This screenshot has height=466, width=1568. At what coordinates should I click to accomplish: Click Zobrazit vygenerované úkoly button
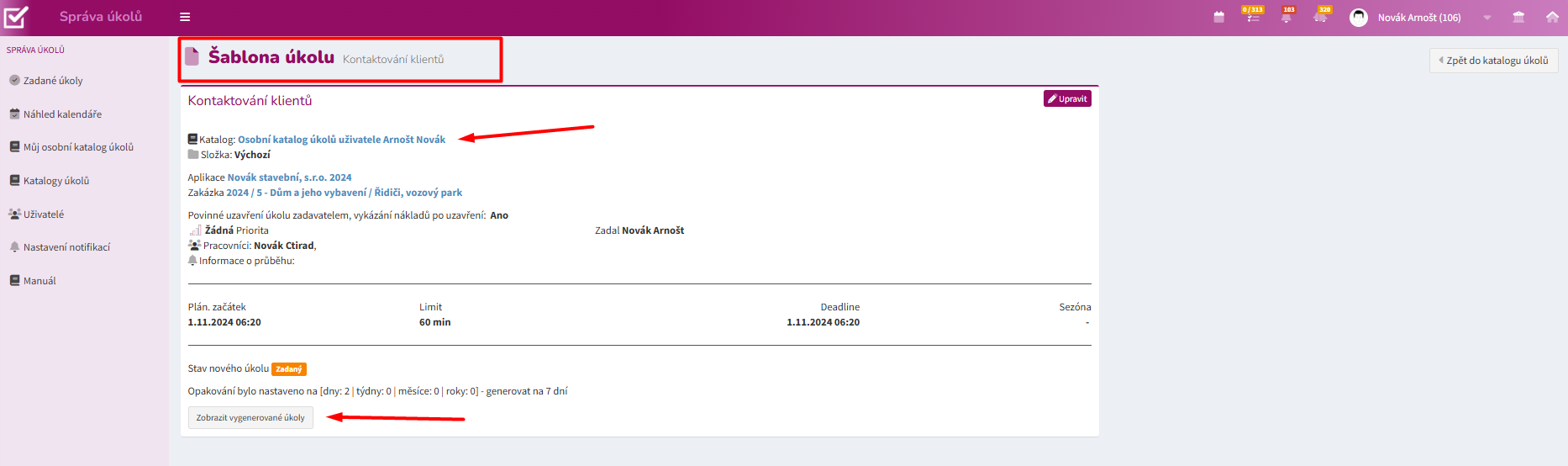click(250, 418)
